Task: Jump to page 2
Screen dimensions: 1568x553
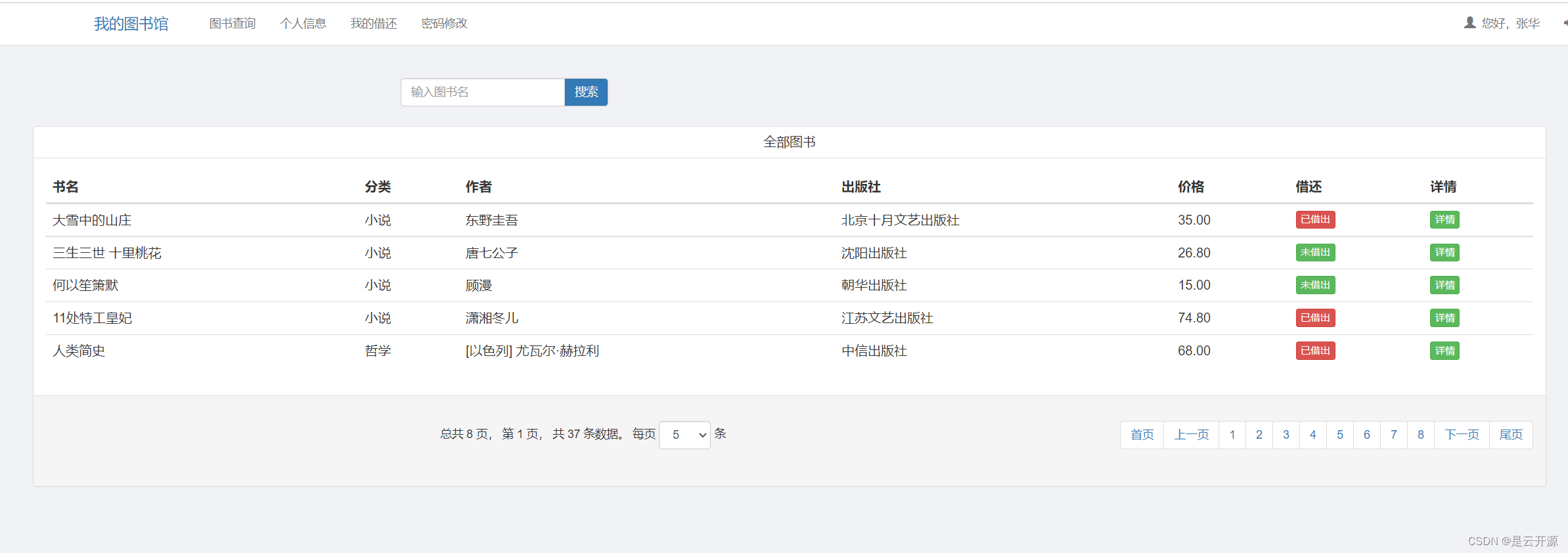Action: [x=1259, y=435]
